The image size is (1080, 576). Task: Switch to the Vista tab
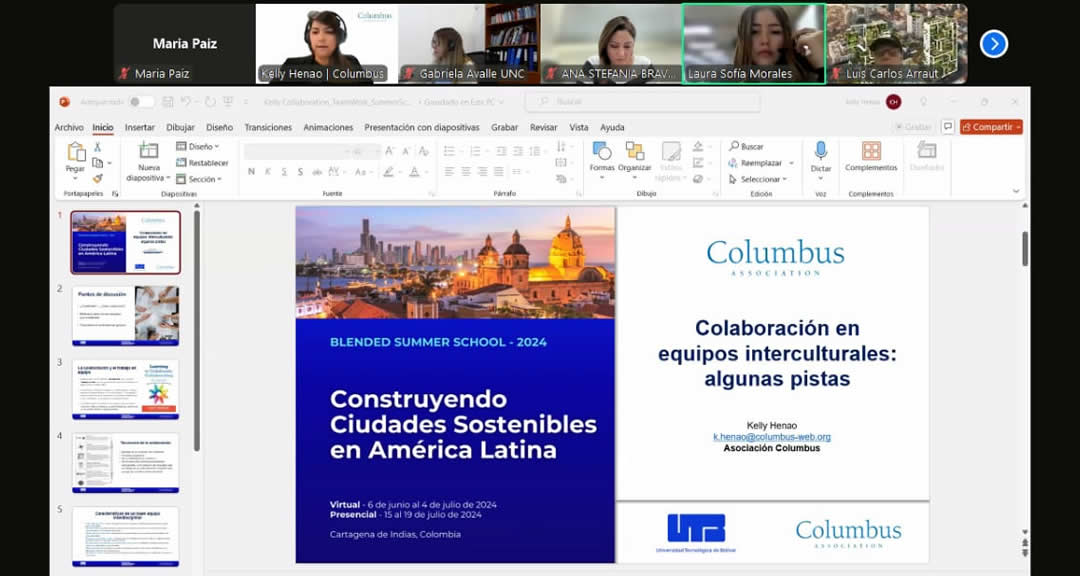579,127
